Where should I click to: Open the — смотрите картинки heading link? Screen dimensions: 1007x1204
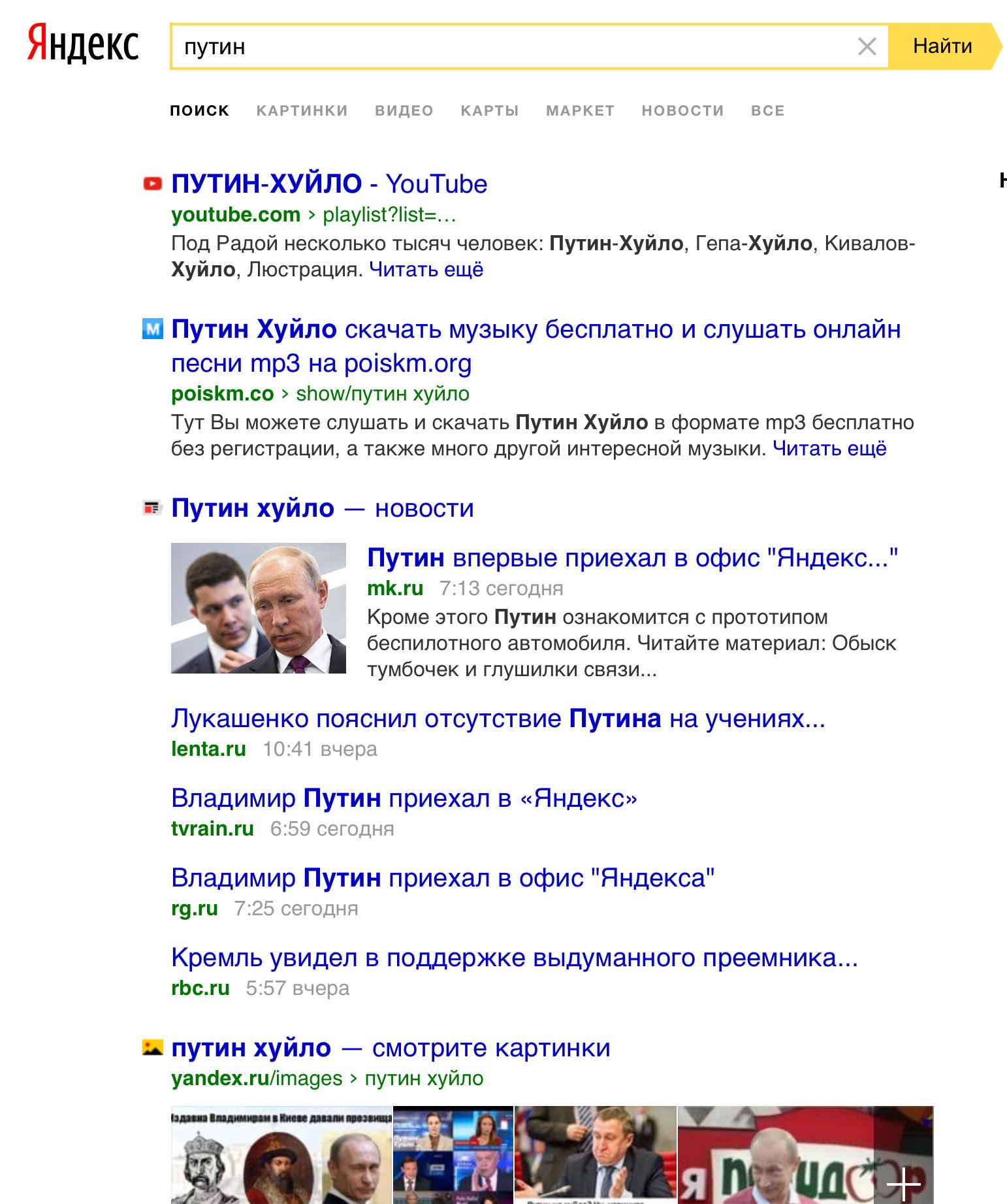point(391,1048)
